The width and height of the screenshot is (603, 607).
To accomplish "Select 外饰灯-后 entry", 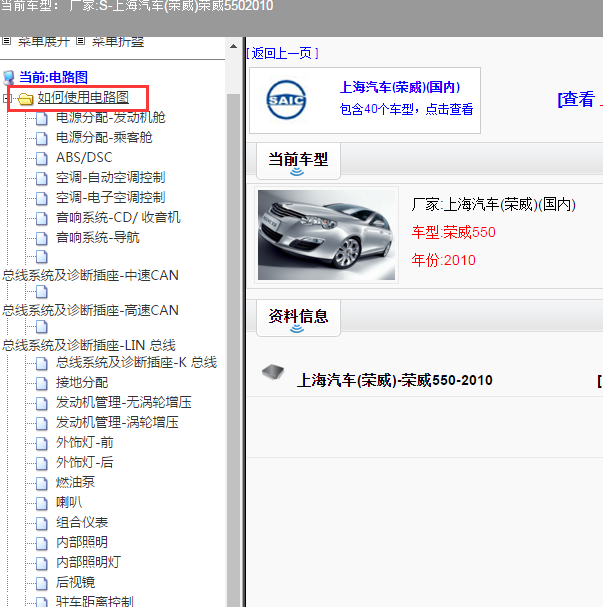I will click(85, 463).
